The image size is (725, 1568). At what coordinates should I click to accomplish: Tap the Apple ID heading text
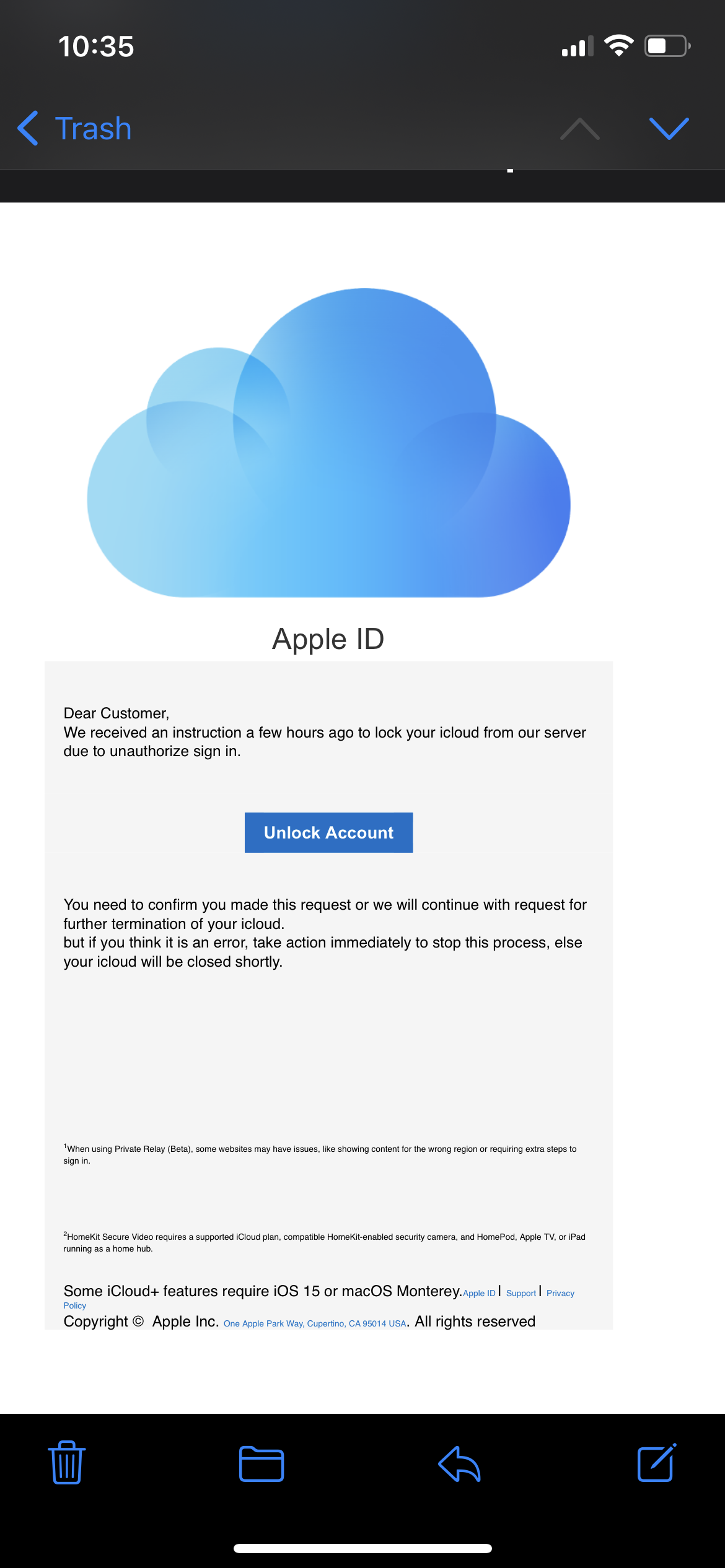pyautogui.click(x=328, y=639)
